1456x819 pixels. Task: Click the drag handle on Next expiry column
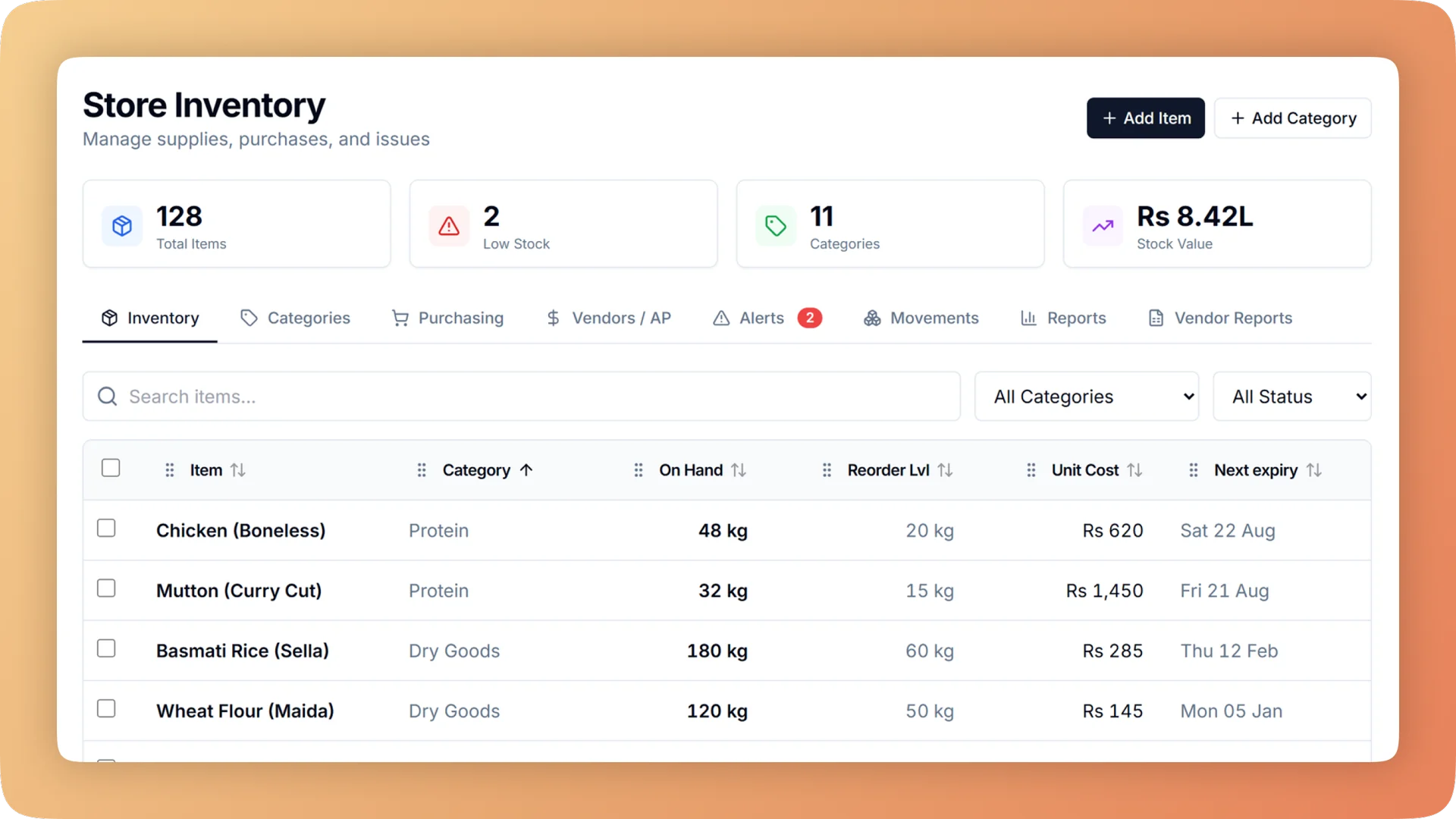1194,470
